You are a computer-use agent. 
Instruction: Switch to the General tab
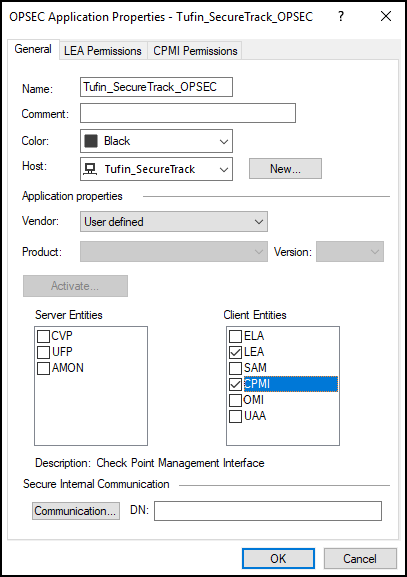[x=33, y=49]
